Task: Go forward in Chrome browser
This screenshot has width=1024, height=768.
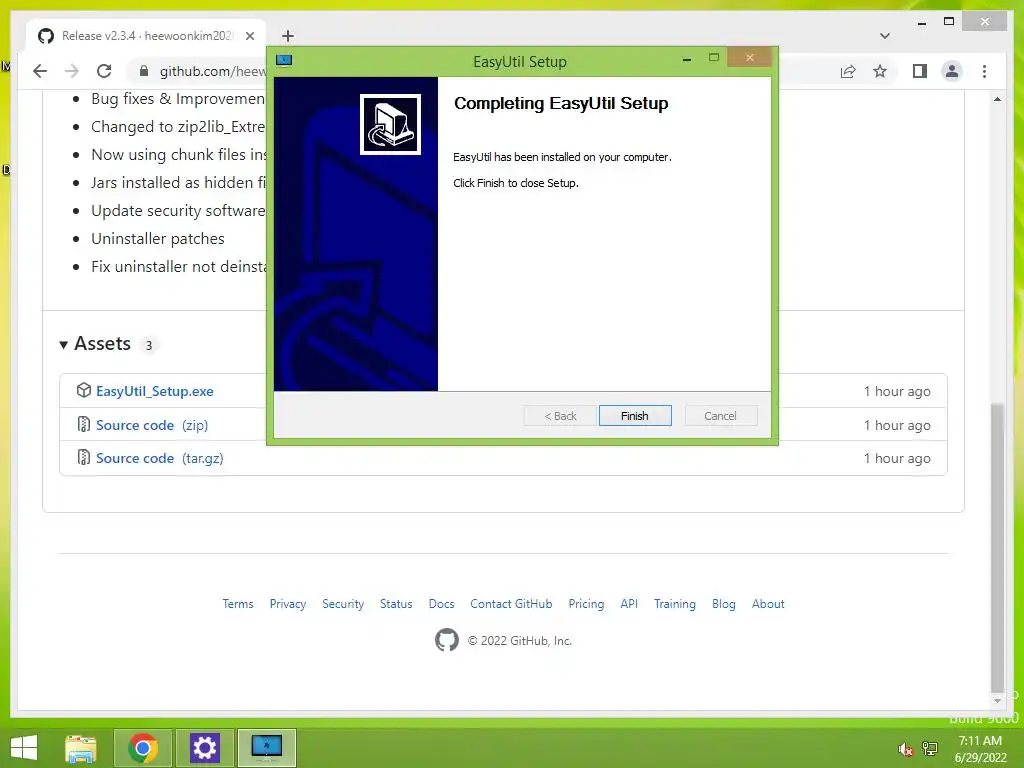Action: (72, 71)
